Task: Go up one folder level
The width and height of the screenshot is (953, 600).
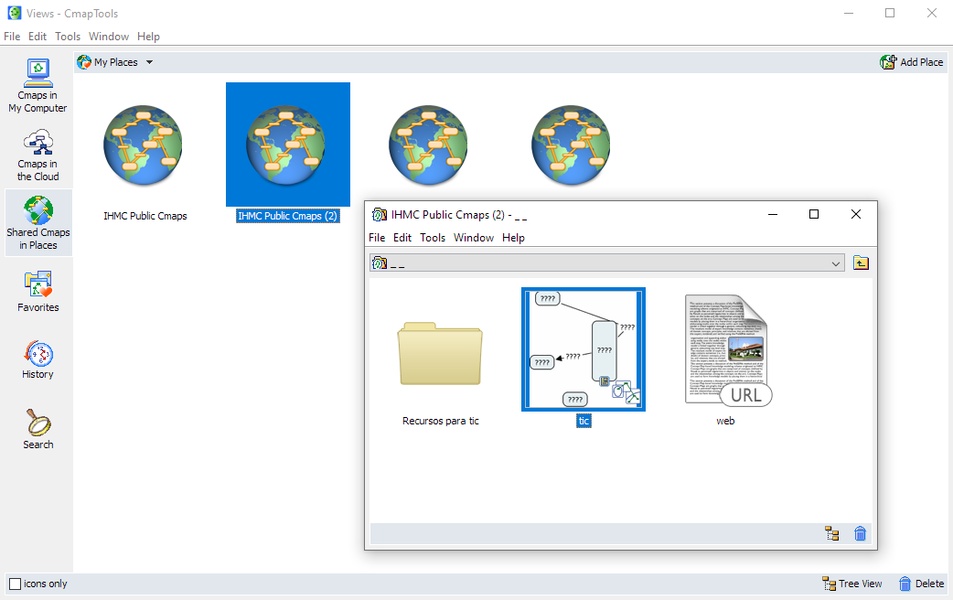Action: click(x=861, y=263)
